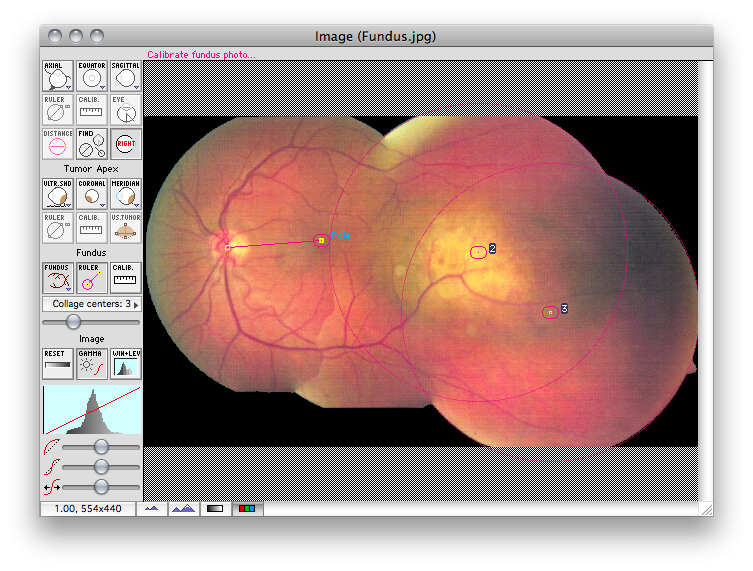Toggle the grayscale display mode button
753x571 pixels.
click(215, 509)
